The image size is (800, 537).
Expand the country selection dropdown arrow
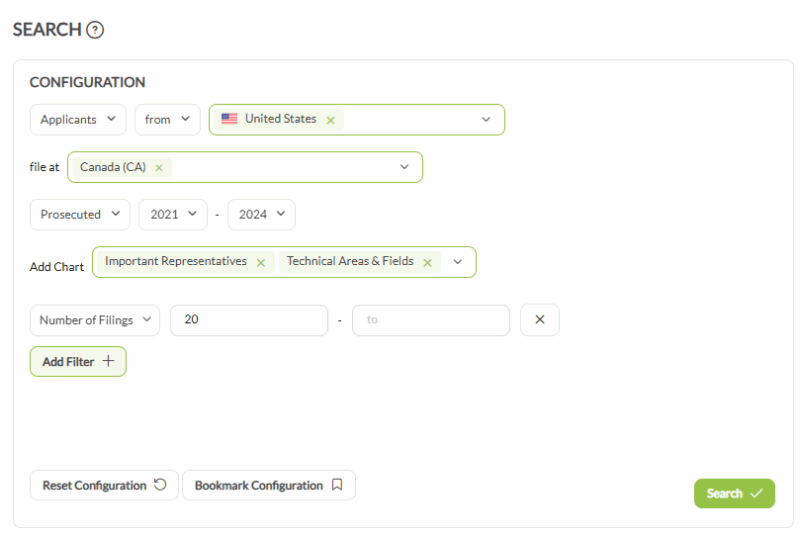coord(486,120)
